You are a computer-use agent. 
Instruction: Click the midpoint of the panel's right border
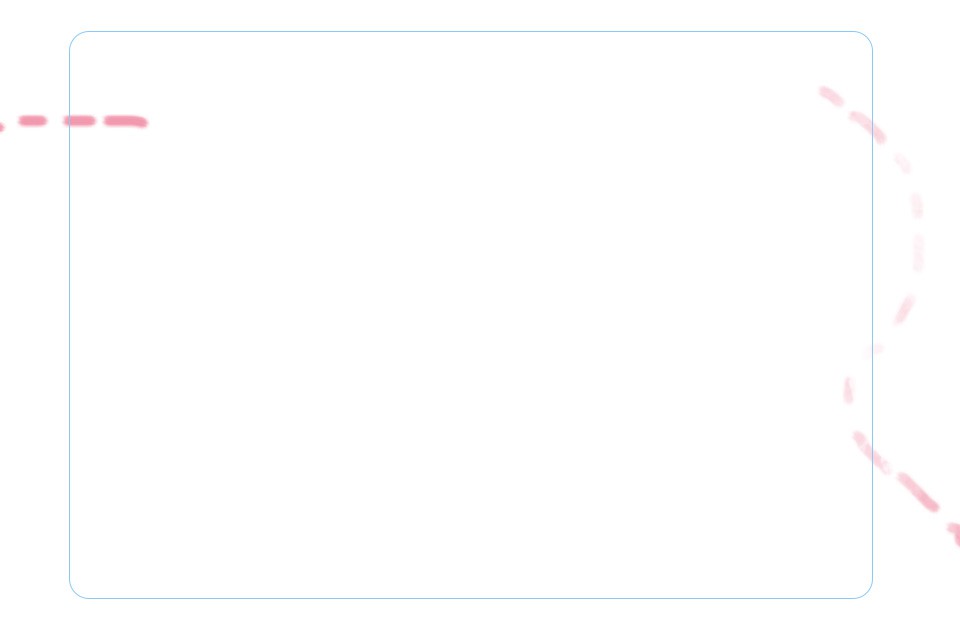873,315
